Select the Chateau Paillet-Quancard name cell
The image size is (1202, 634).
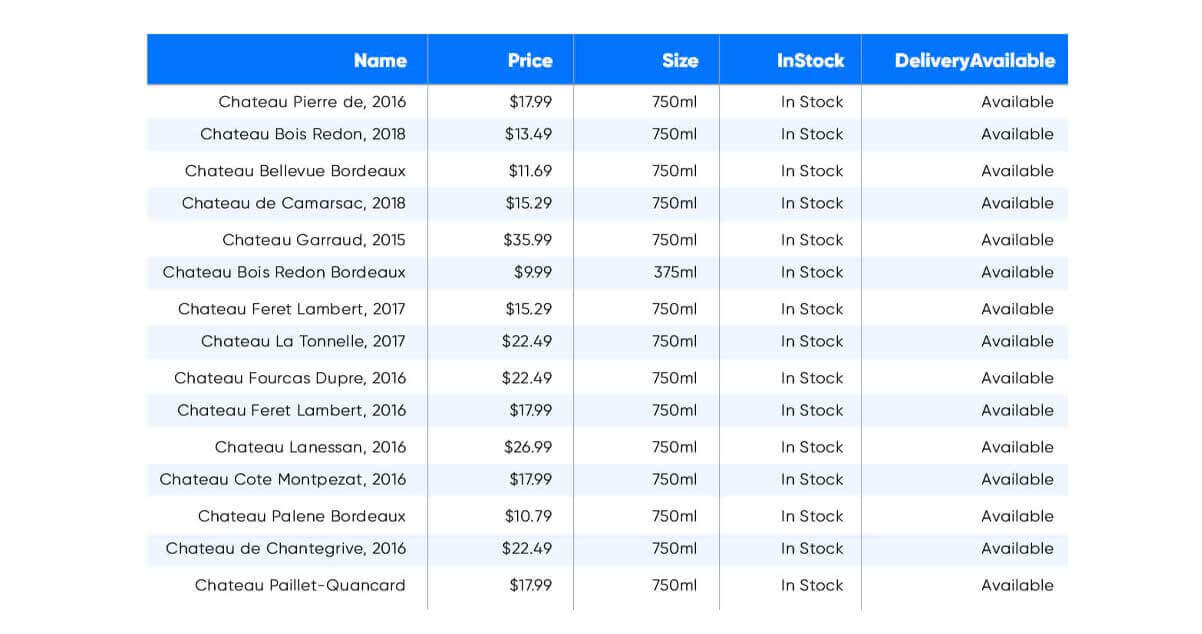300,585
